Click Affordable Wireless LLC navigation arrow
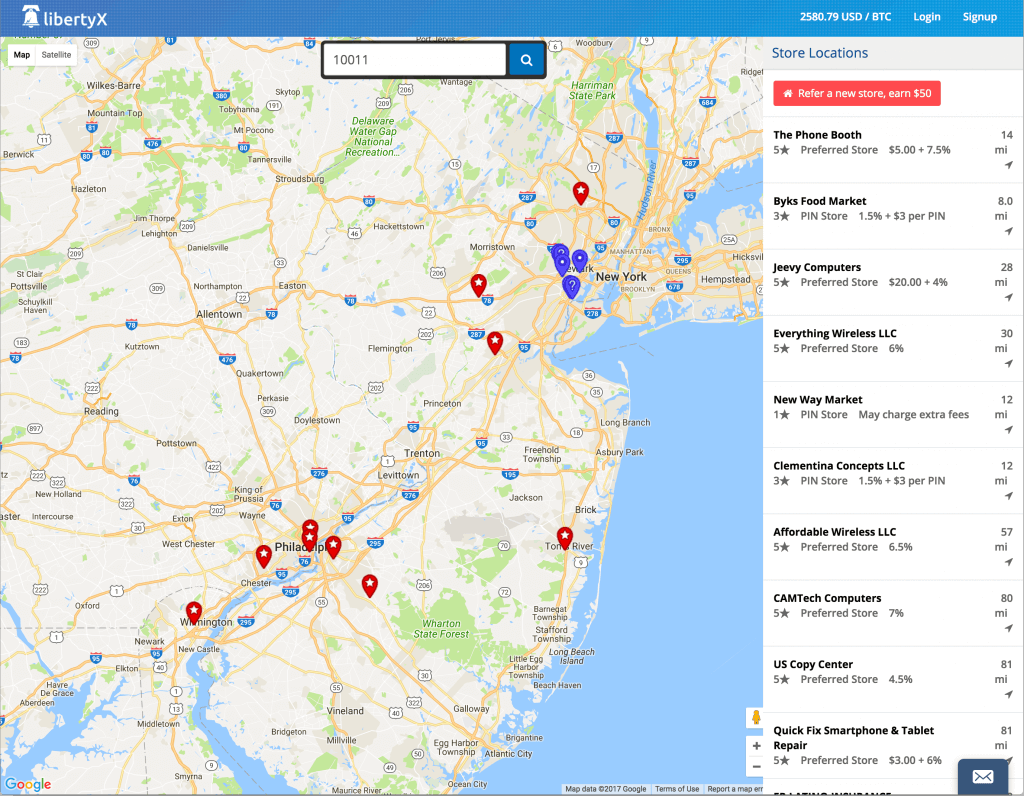 pos(1008,562)
